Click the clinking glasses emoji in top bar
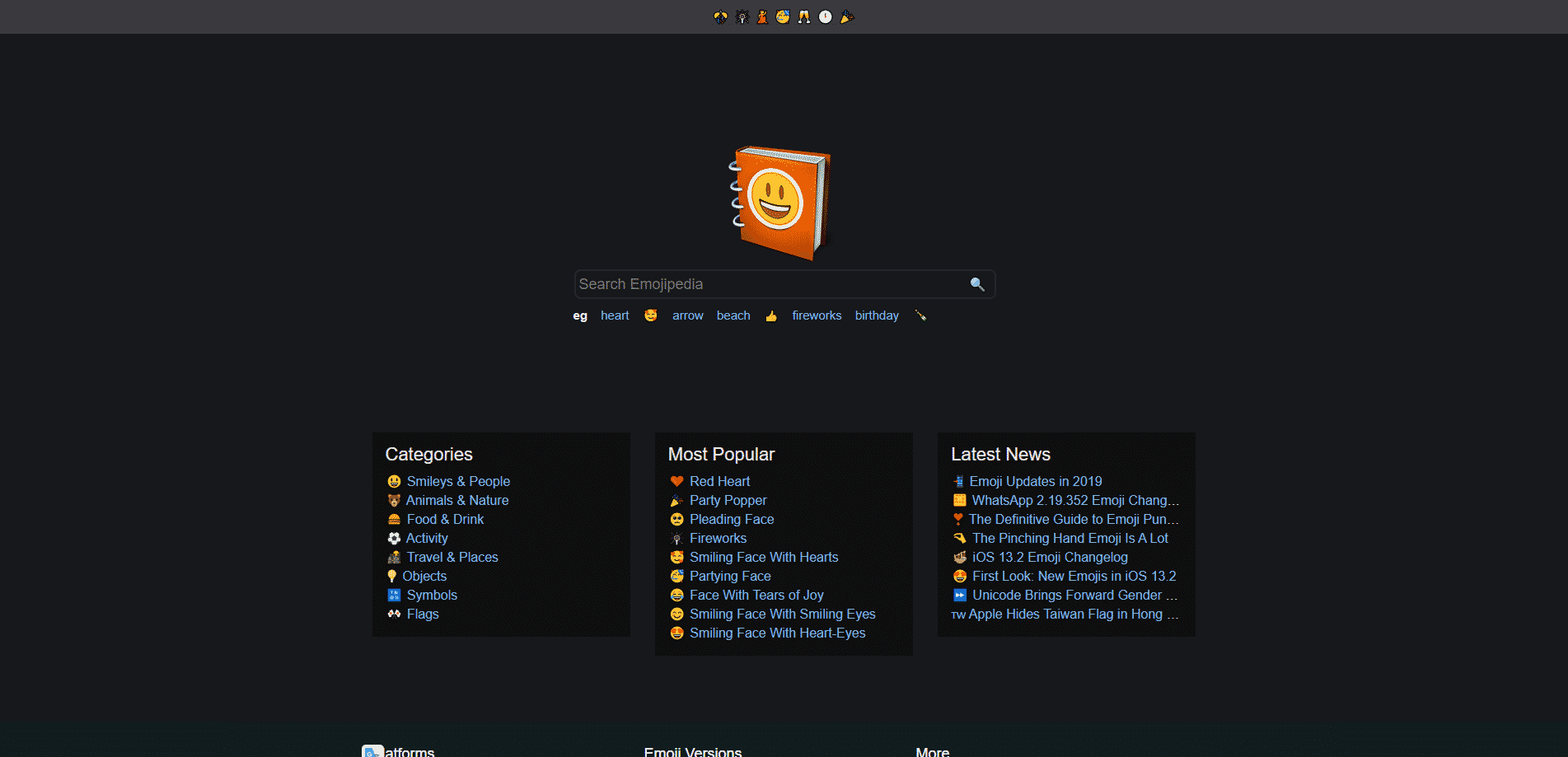The width and height of the screenshot is (1568, 757). 804,16
